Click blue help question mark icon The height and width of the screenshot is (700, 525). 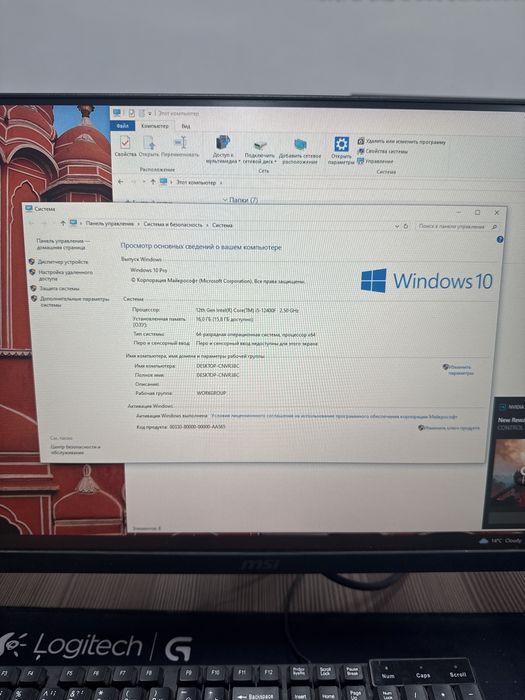pyautogui.click(x=500, y=240)
